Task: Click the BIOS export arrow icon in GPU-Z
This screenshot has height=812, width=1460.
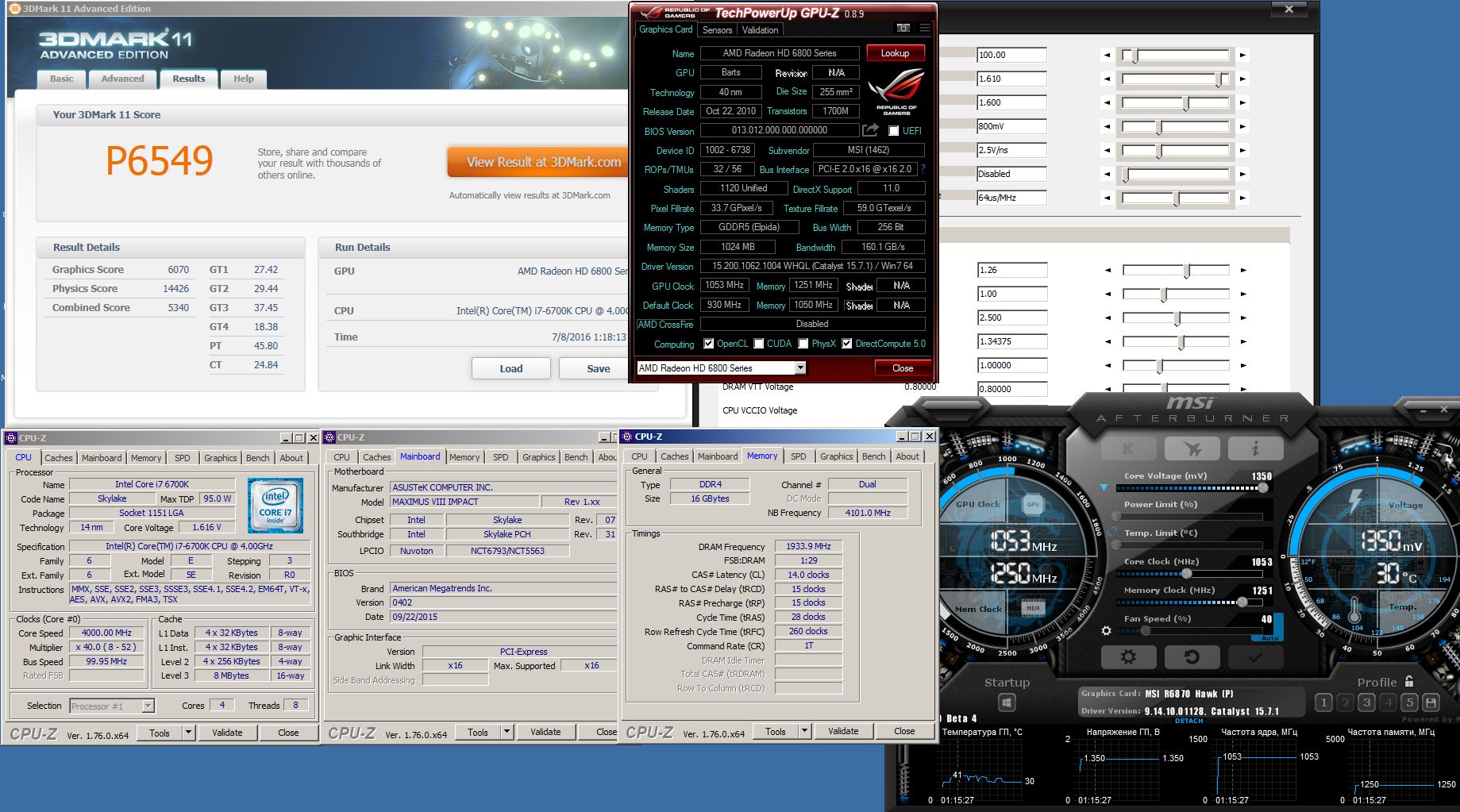Action: 871,130
